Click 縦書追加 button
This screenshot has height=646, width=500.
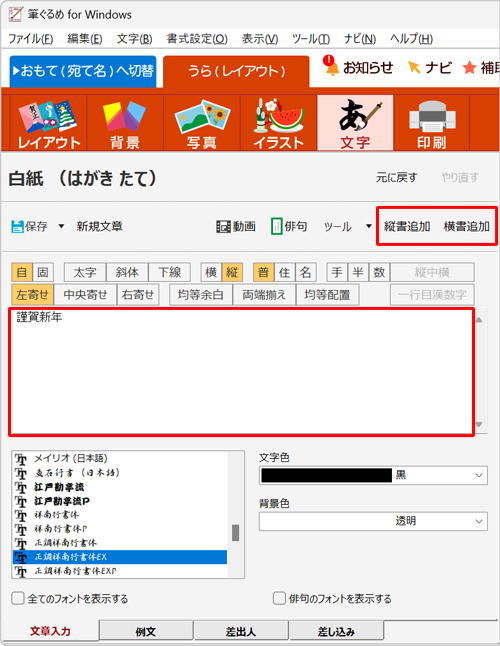tap(407, 227)
